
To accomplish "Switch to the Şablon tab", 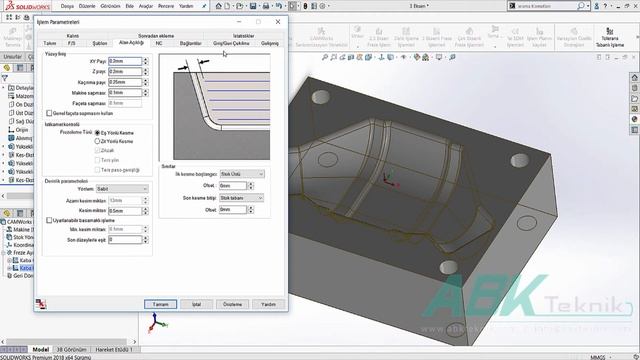I will click(100, 43).
